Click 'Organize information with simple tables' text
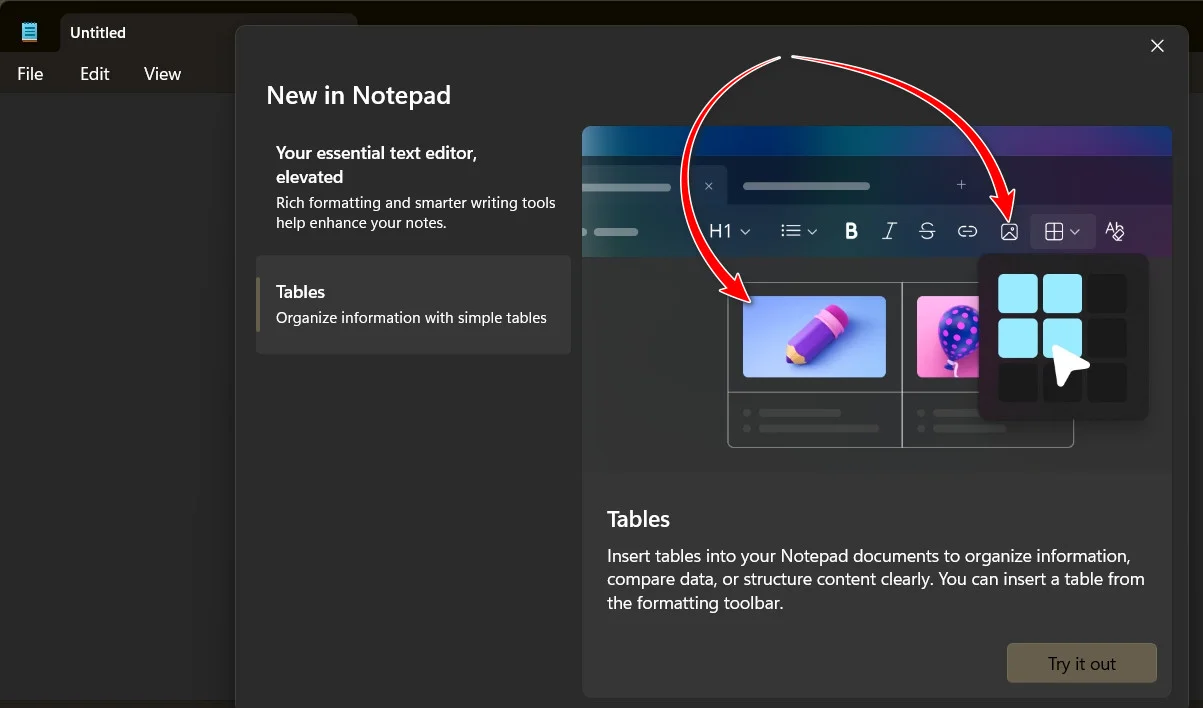This screenshot has height=708, width=1203. [411, 318]
